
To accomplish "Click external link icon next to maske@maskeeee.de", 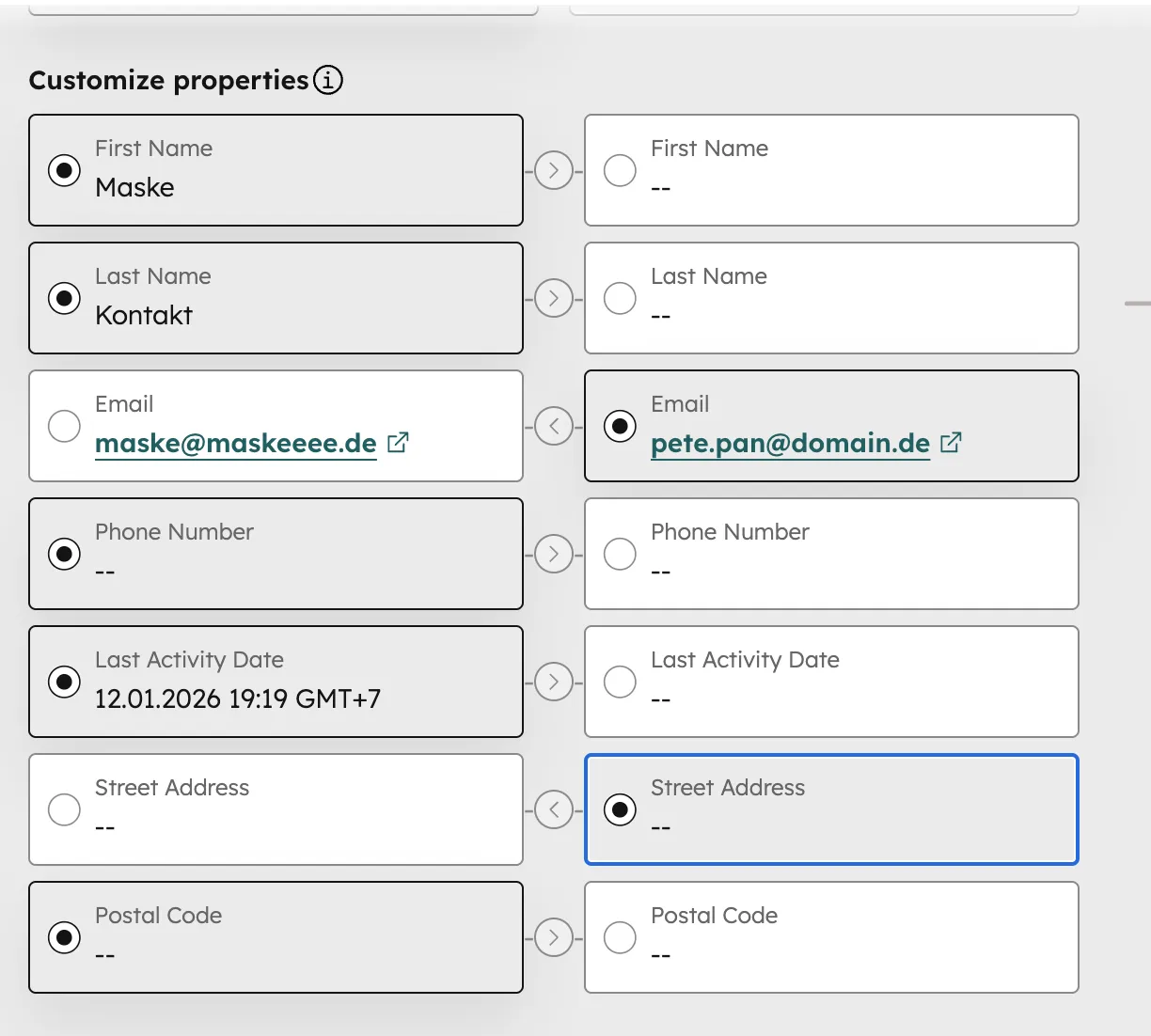I will pyautogui.click(x=398, y=442).
